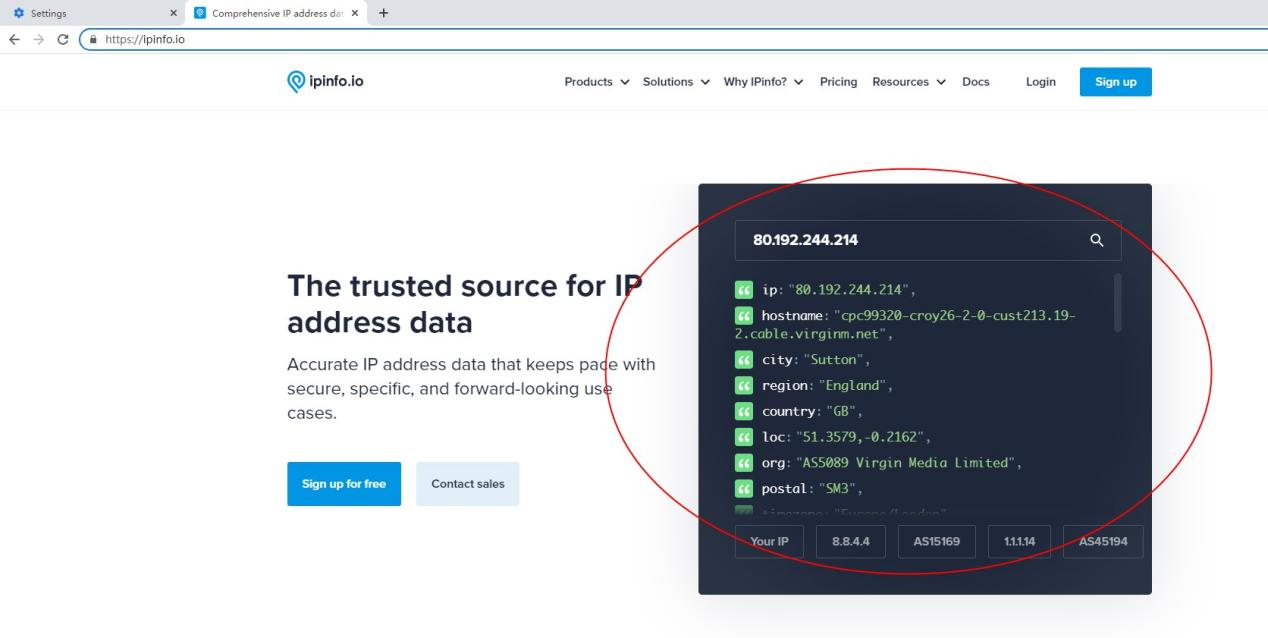Select the Your IP example button
Viewport: 1268px width, 638px height.
click(x=769, y=541)
